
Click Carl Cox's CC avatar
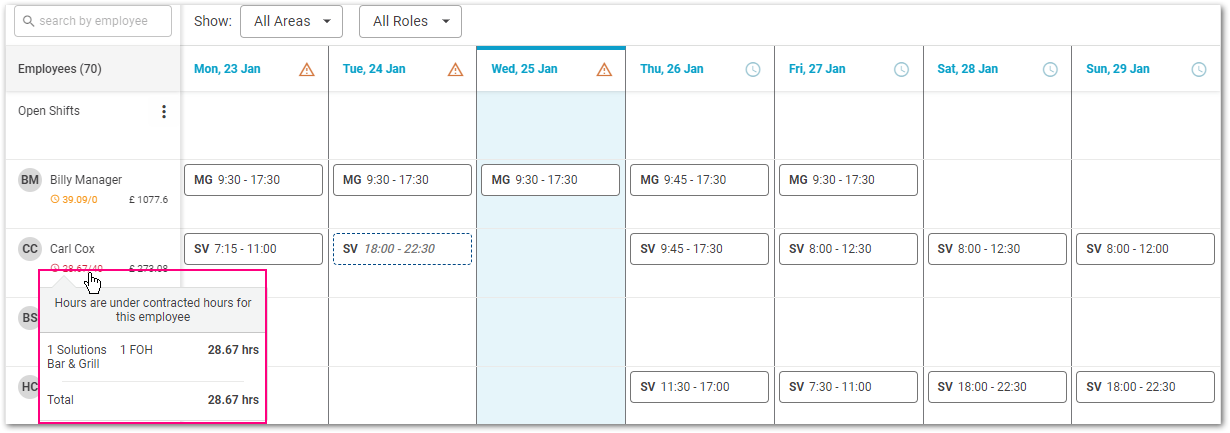(30, 249)
